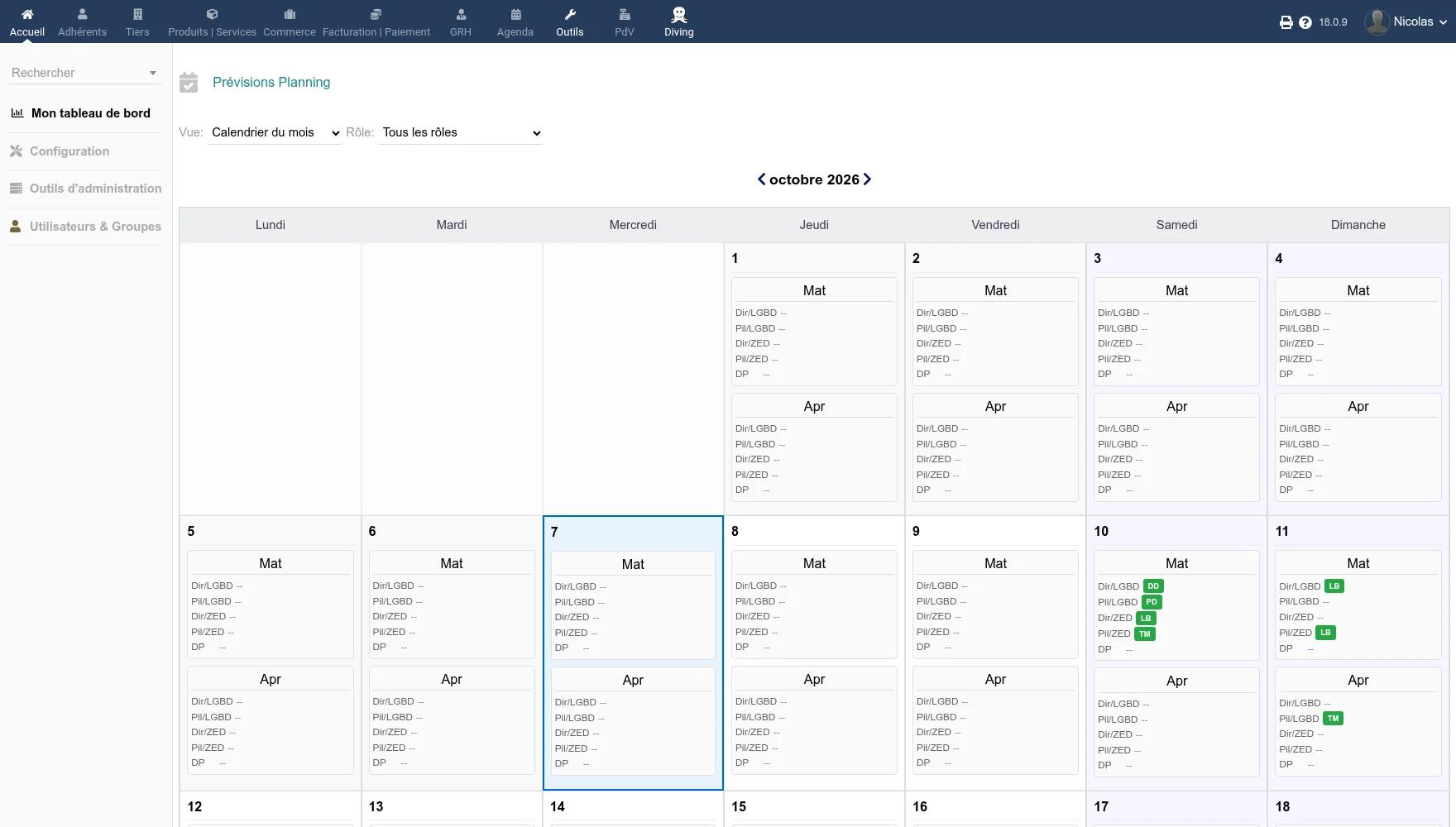The width and height of the screenshot is (1456, 827).
Task: Open Produits | Services module
Action: pyautogui.click(x=212, y=22)
